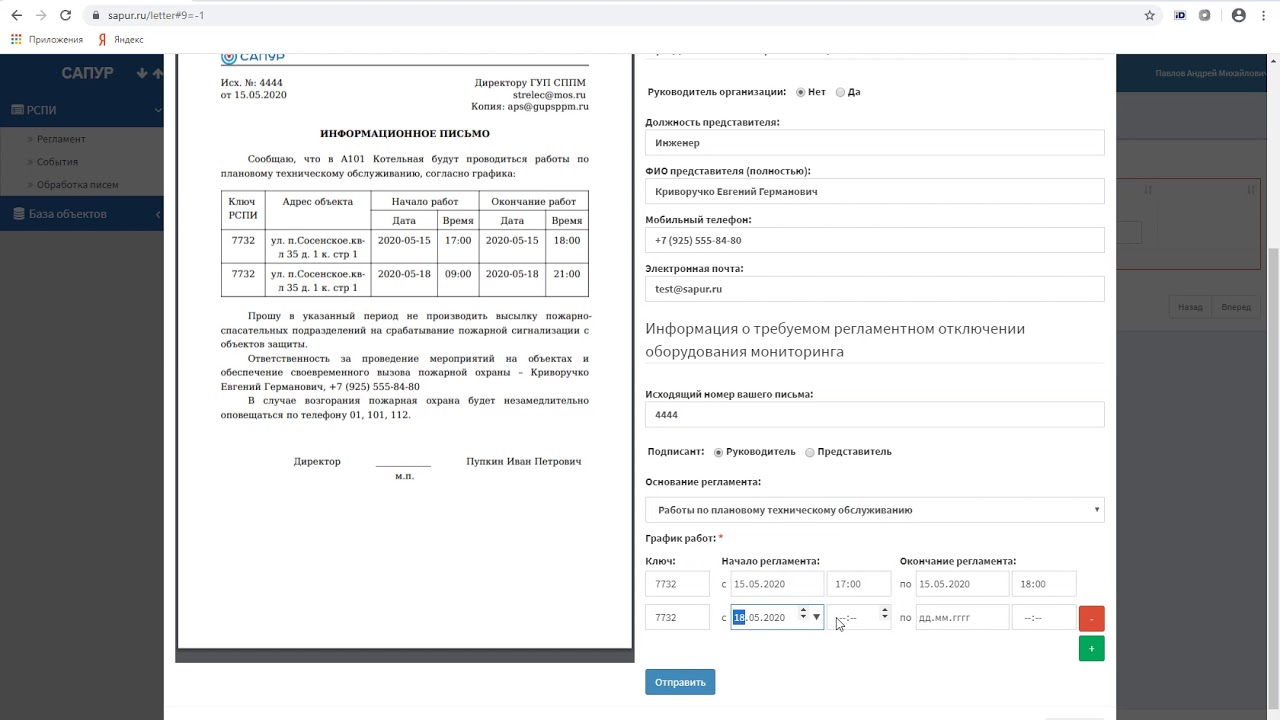
Task: Click strelec@mos.ru in the letter preview
Action: pyautogui.click(x=549, y=94)
